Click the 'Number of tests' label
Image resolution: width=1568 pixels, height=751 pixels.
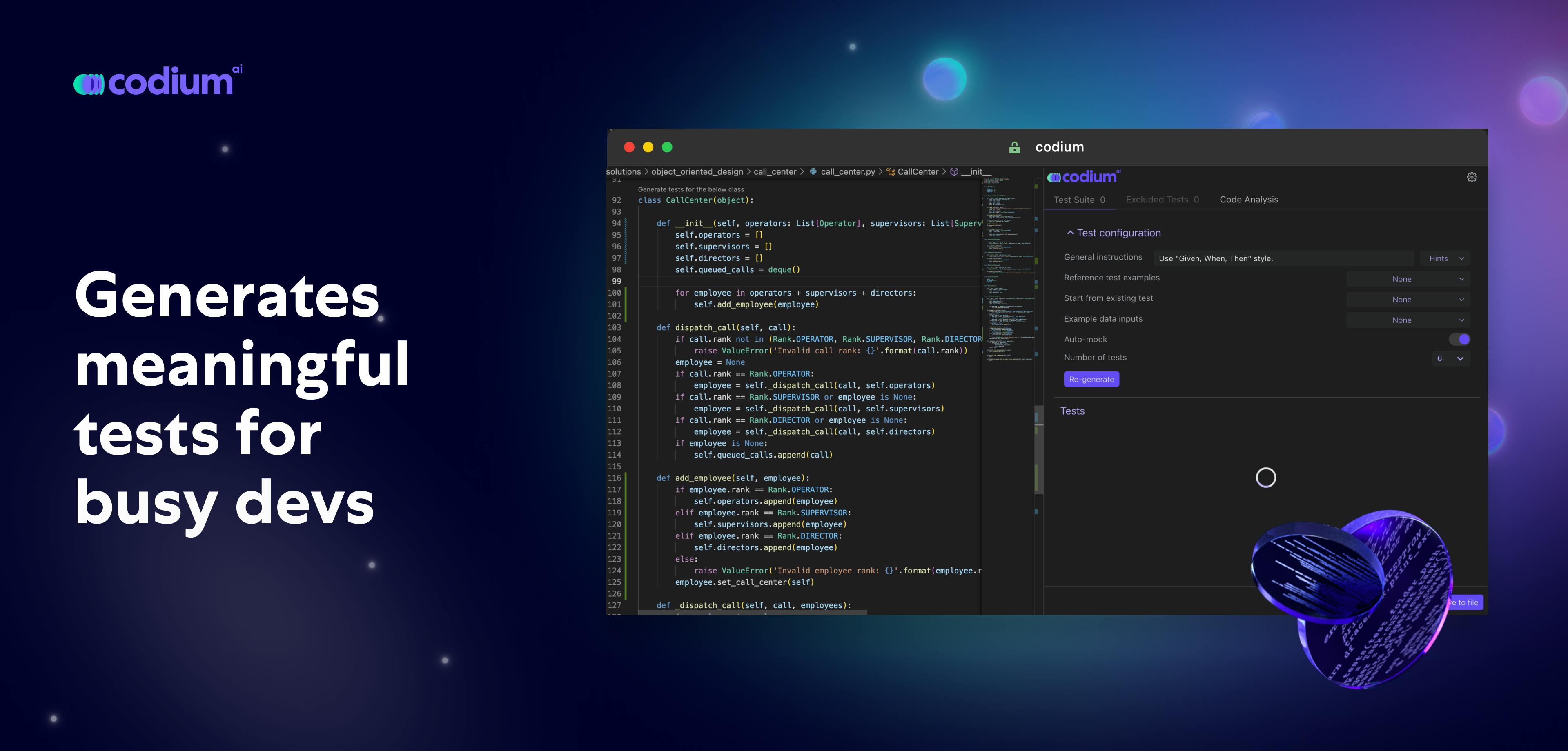pyautogui.click(x=1095, y=357)
